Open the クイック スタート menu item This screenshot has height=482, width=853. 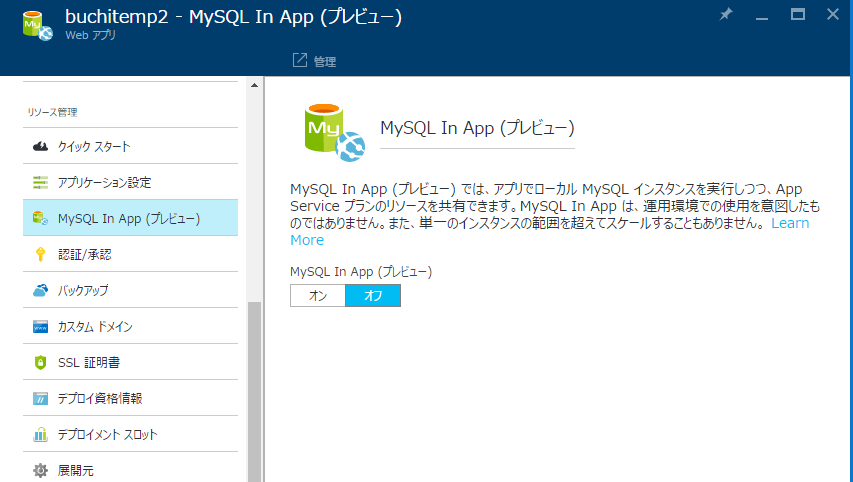pyautogui.click(x=131, y=146)
